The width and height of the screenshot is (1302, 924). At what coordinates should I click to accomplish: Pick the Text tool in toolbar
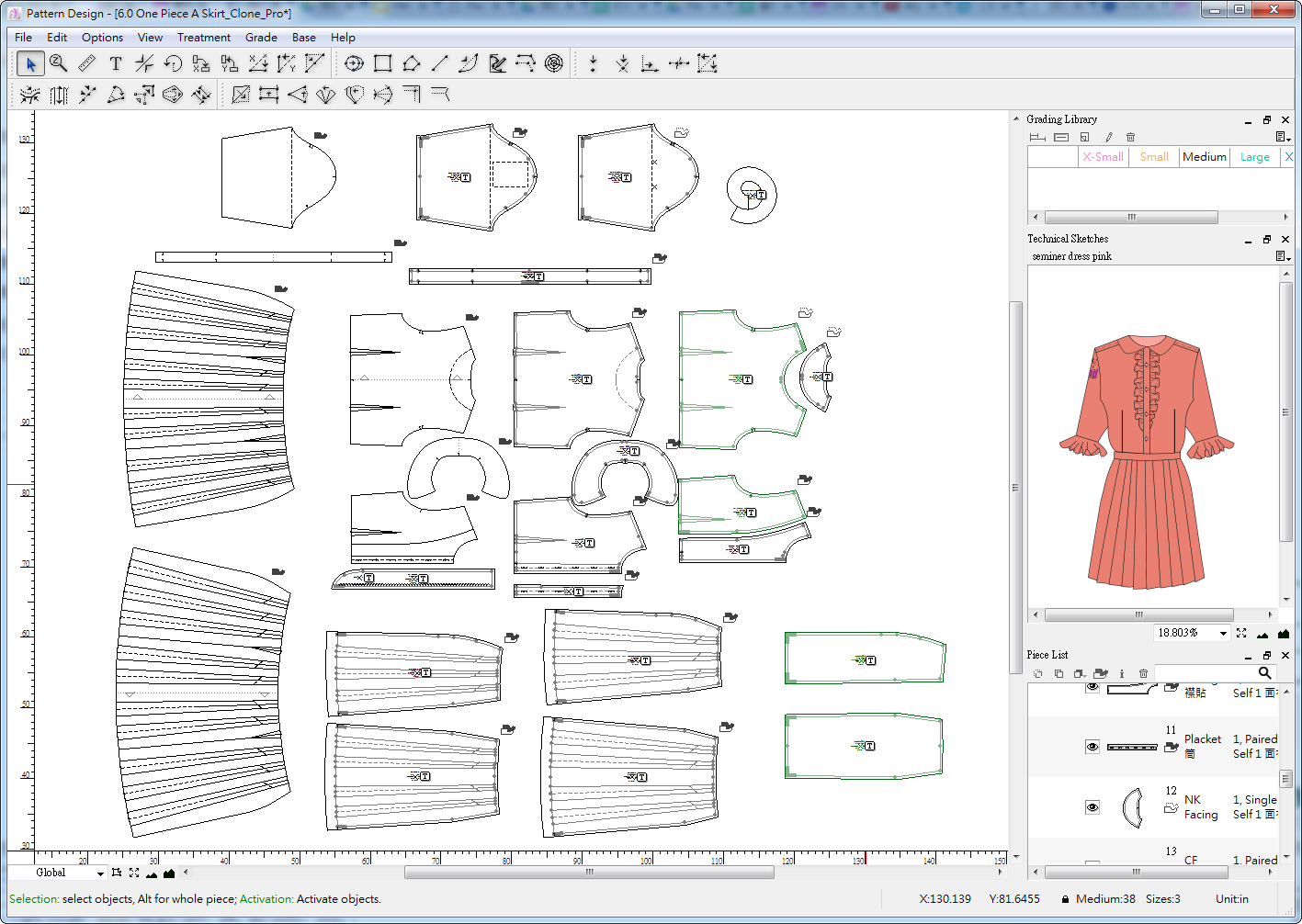[x=116, y=63]
